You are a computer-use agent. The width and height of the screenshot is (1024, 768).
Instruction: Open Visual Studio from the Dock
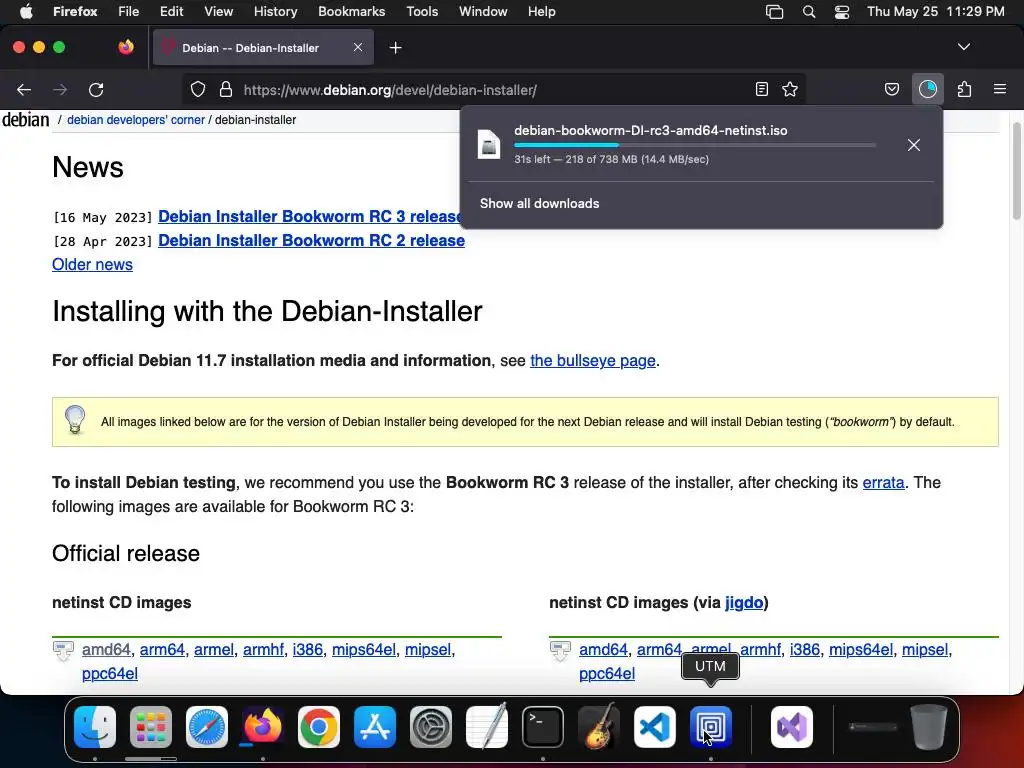point(792,726)
